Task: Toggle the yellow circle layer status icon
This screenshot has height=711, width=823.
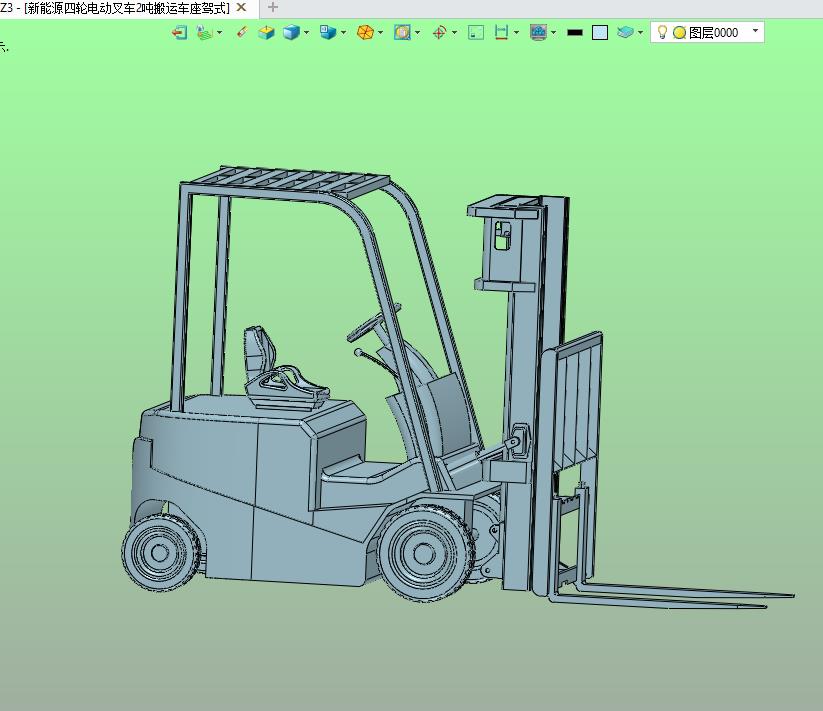Action: (680, 33)
